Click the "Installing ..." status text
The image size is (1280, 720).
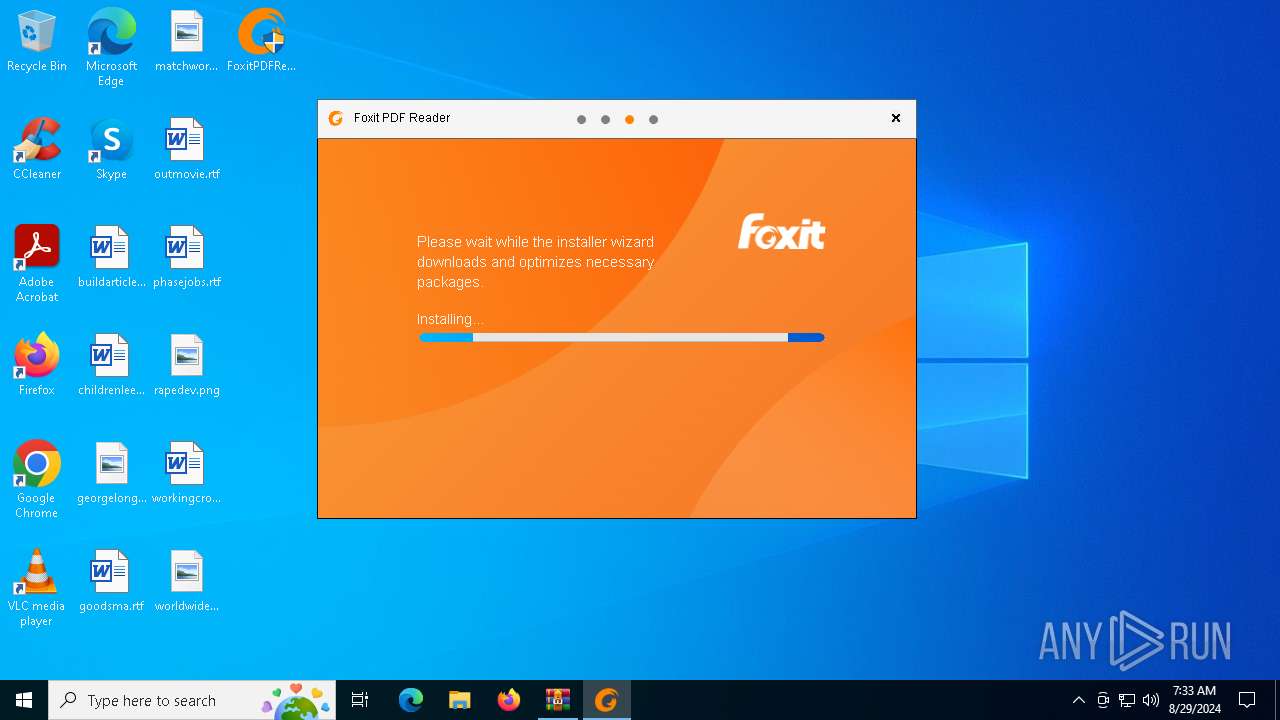pos(450,319)
